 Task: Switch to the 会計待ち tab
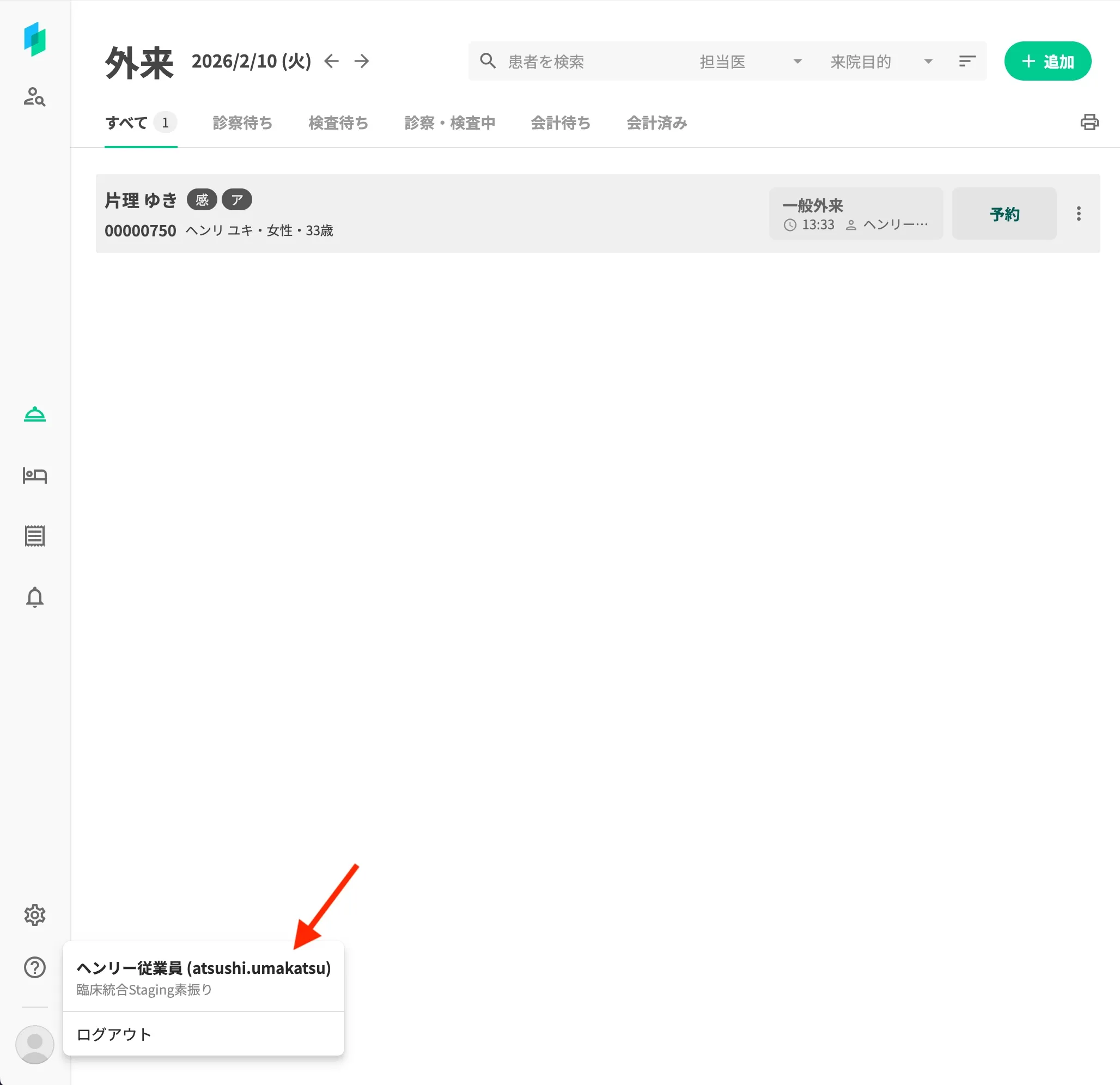560,123
